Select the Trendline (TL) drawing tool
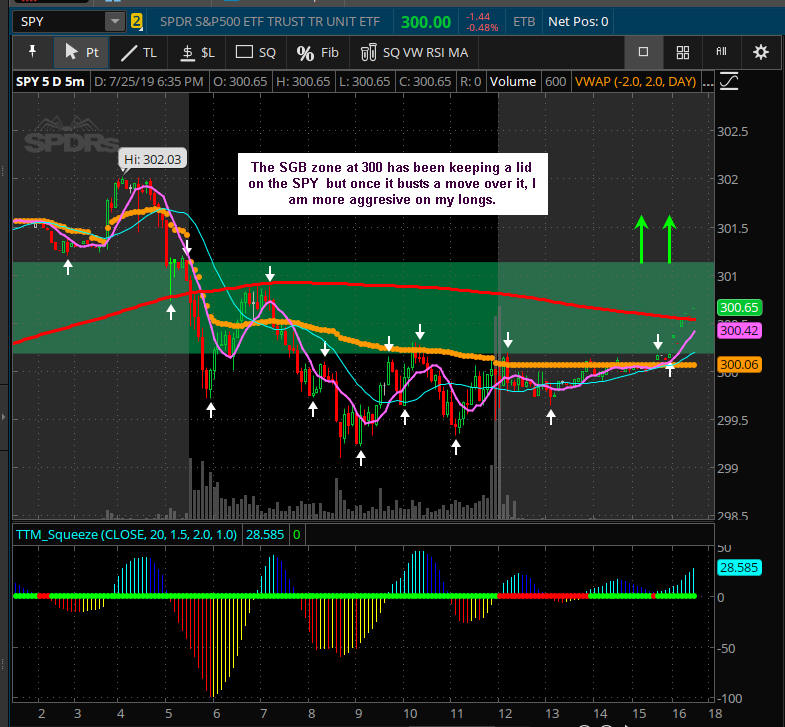 139,52
